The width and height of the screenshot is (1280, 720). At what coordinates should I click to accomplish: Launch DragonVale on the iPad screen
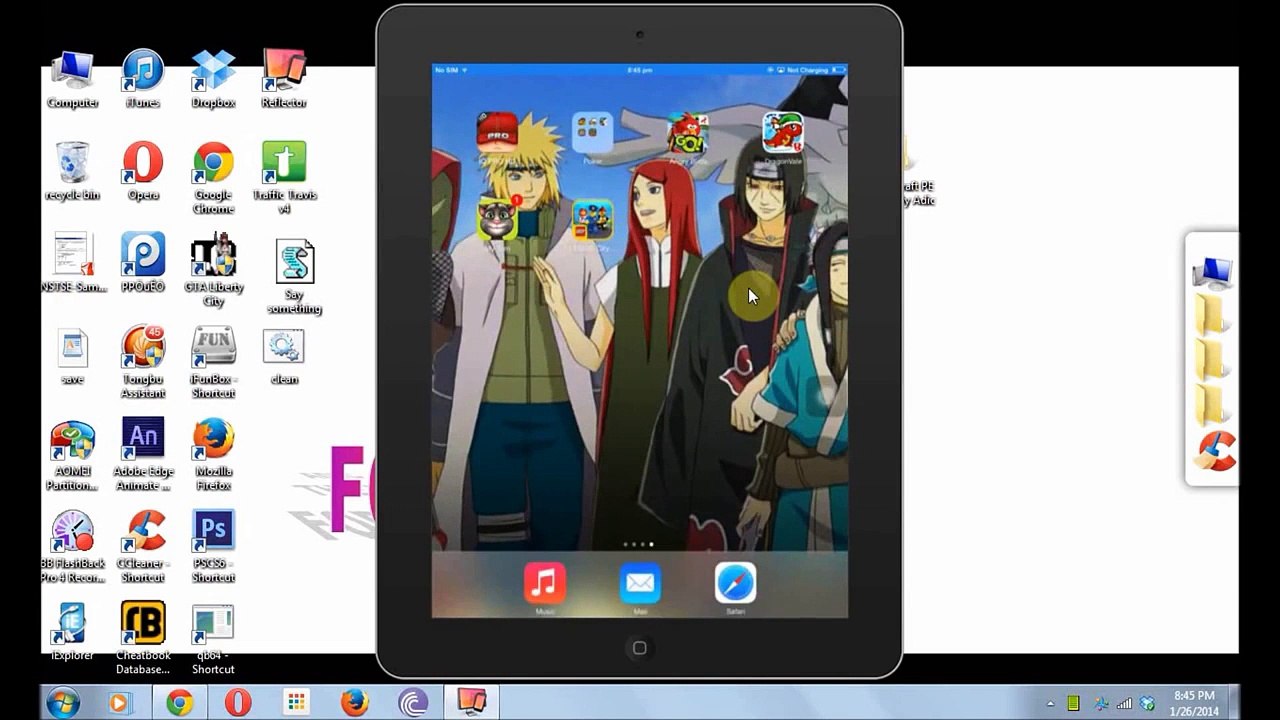[782, 133]
